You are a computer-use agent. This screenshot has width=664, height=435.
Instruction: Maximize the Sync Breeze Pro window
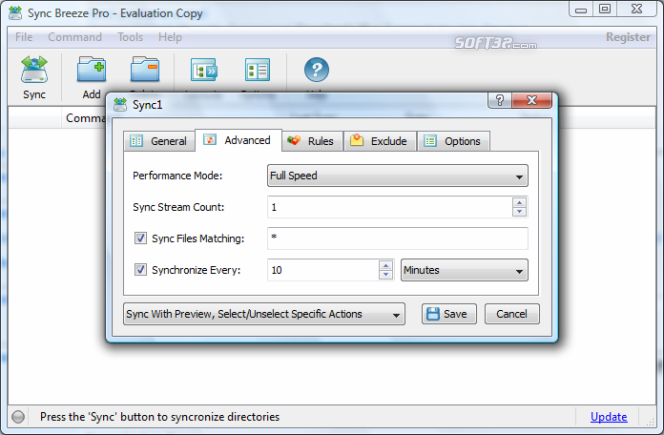(605, 9)
